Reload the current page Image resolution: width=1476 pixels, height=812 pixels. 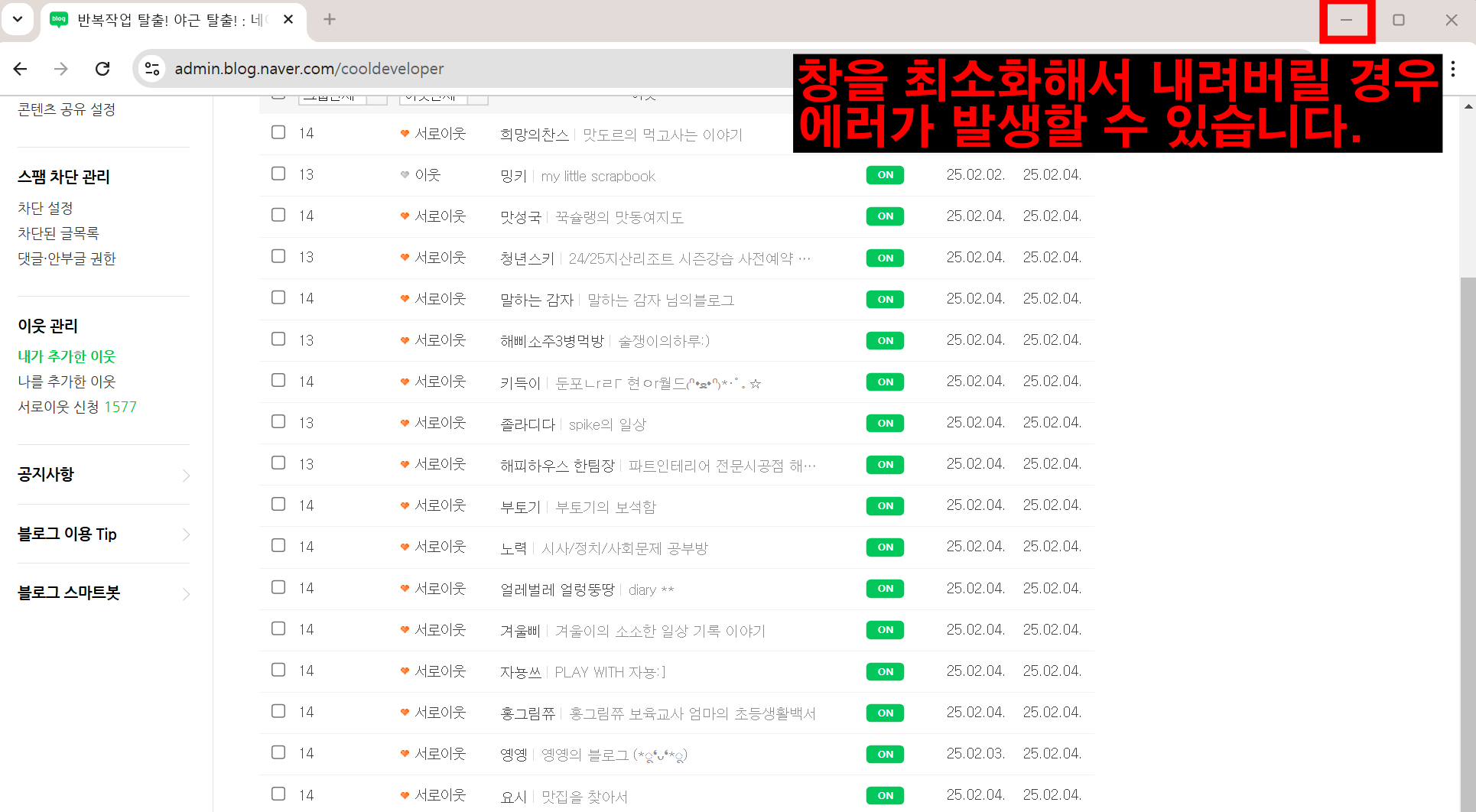(x=102, y=69)
